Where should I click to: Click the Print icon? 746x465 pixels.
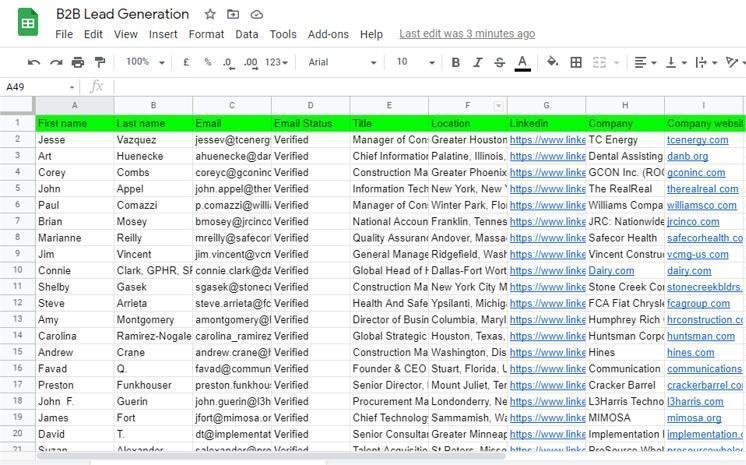pos(78,63)
